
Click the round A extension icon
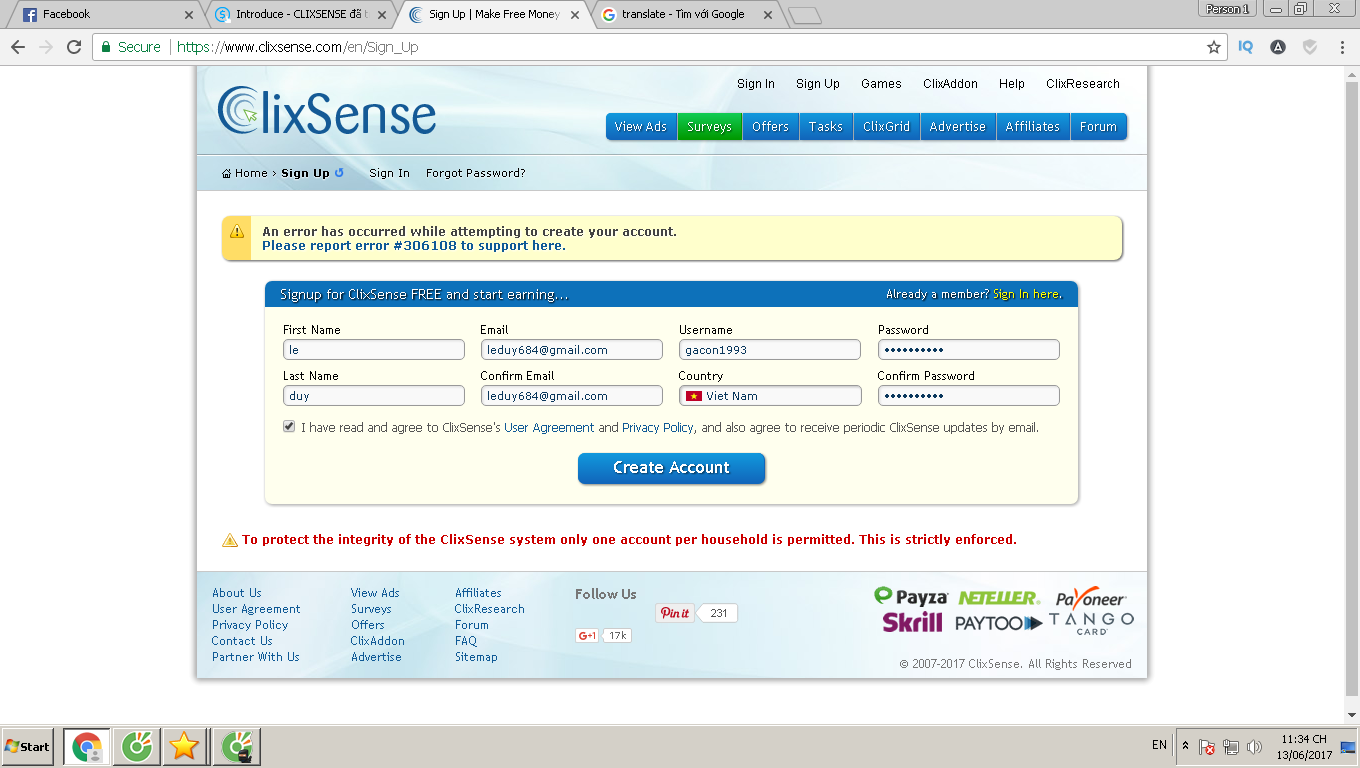1278,47
